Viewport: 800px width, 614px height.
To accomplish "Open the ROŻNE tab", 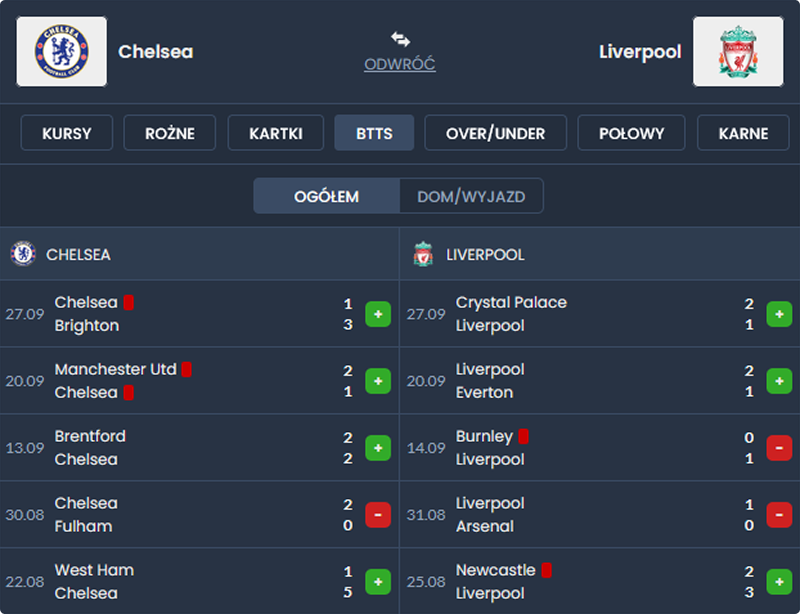I will coord(169,133).
